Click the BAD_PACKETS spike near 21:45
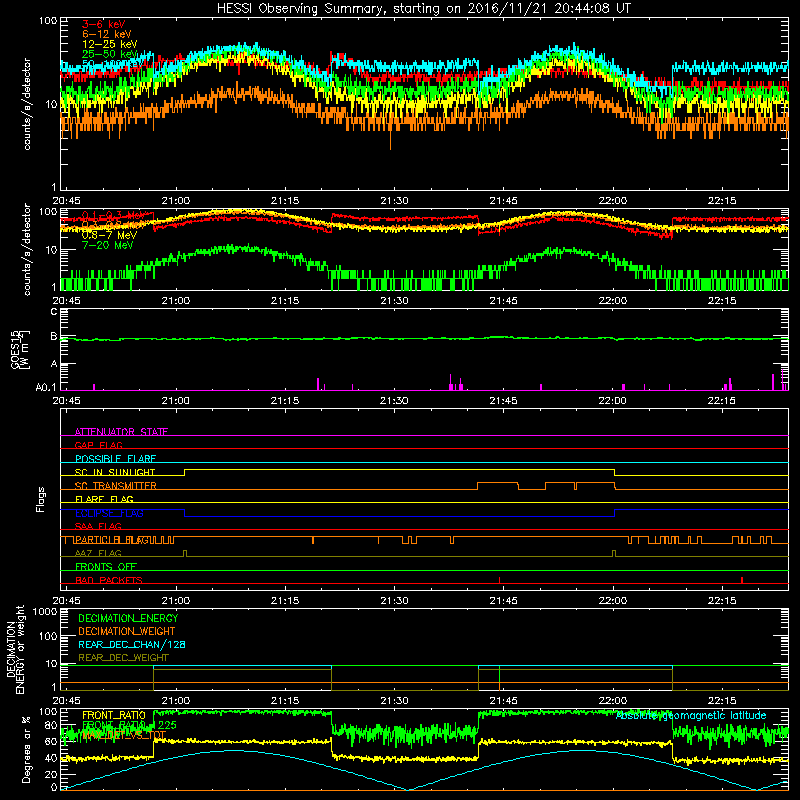 pos(499,580)
